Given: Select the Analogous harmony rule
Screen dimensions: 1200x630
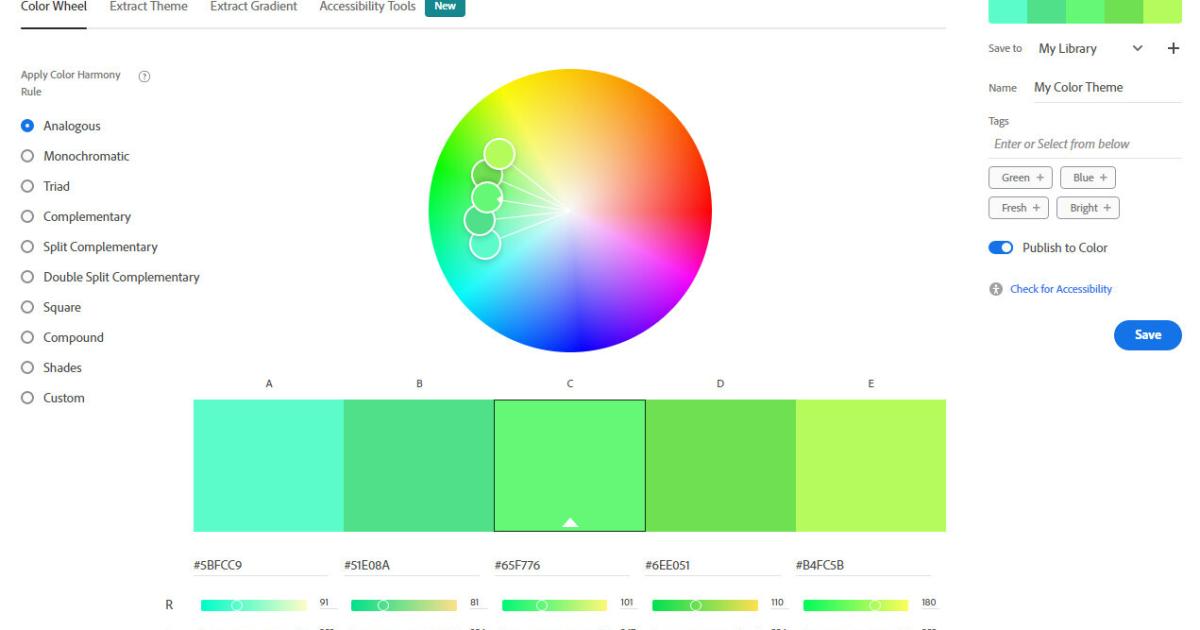Looking at the screenshot, I should click(x=61, y=126).
